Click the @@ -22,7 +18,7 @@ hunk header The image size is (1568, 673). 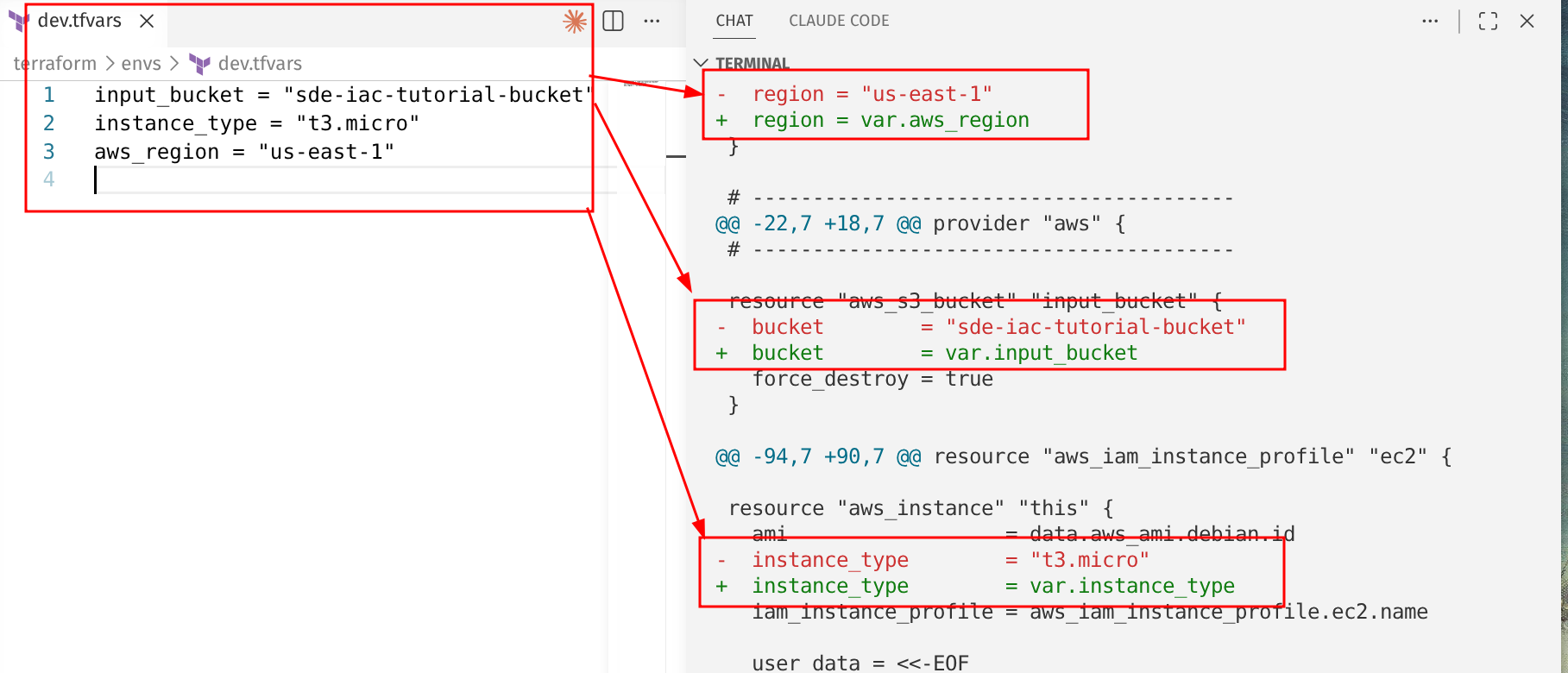coord(921,223)
